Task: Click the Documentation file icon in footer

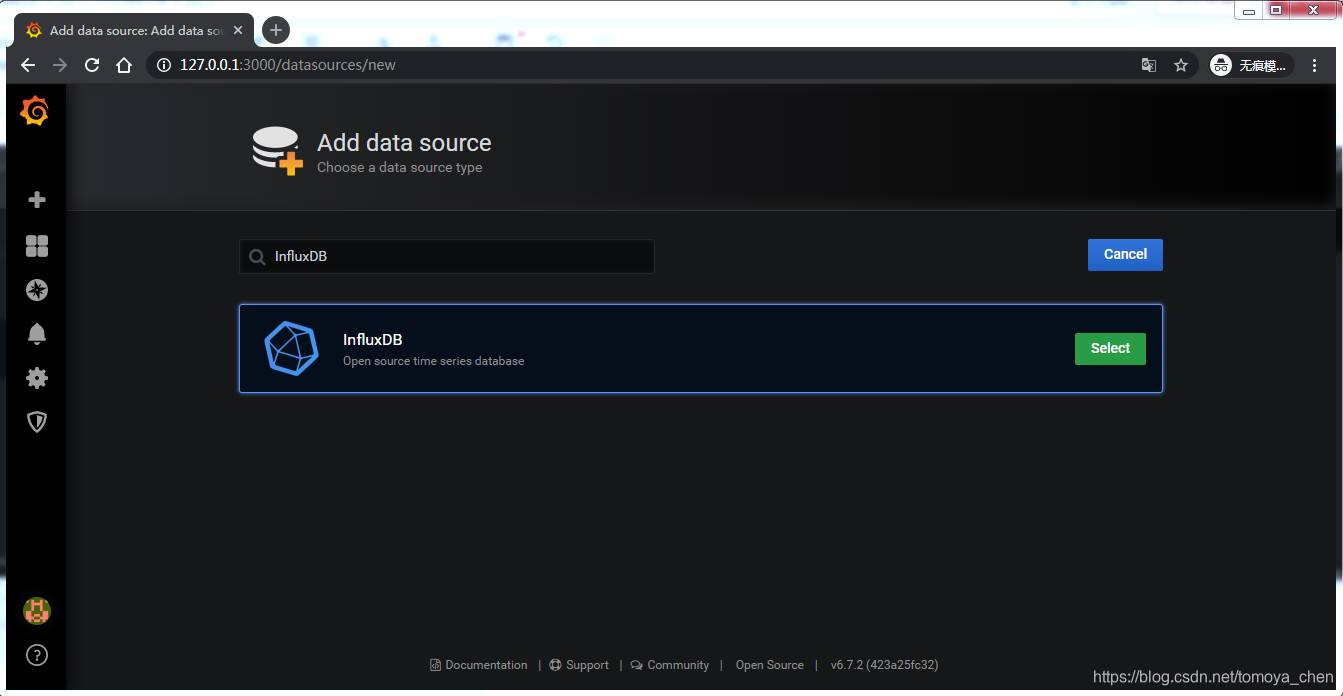Action: [x=435, y=665]
